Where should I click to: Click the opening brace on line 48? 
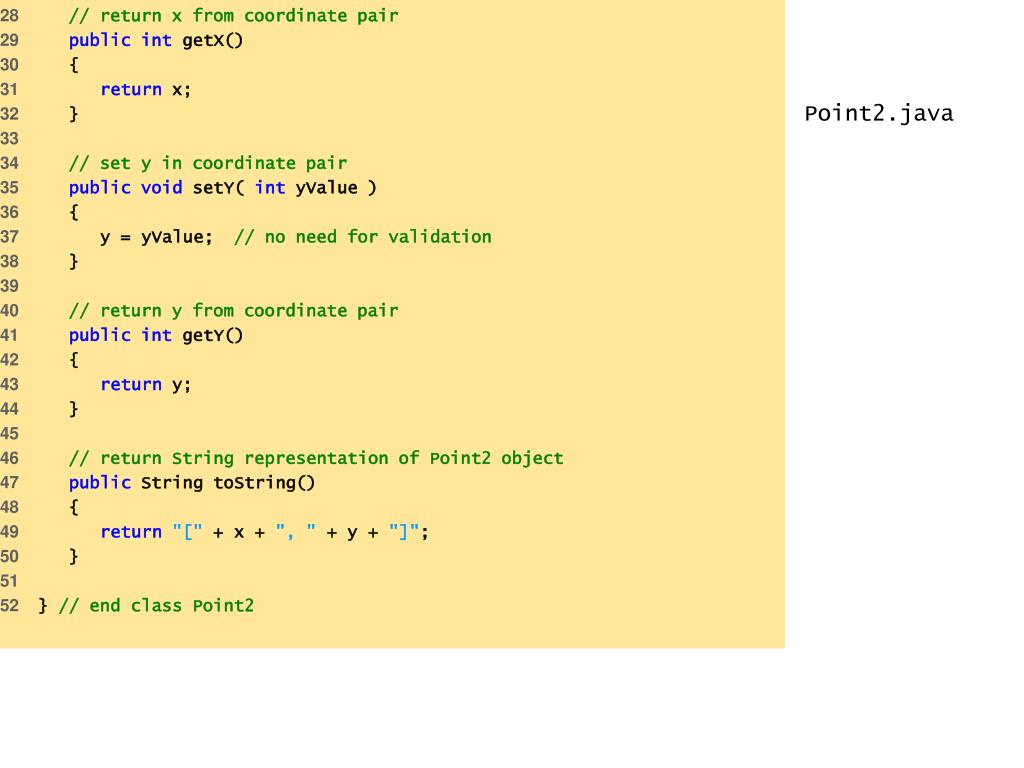74,507
